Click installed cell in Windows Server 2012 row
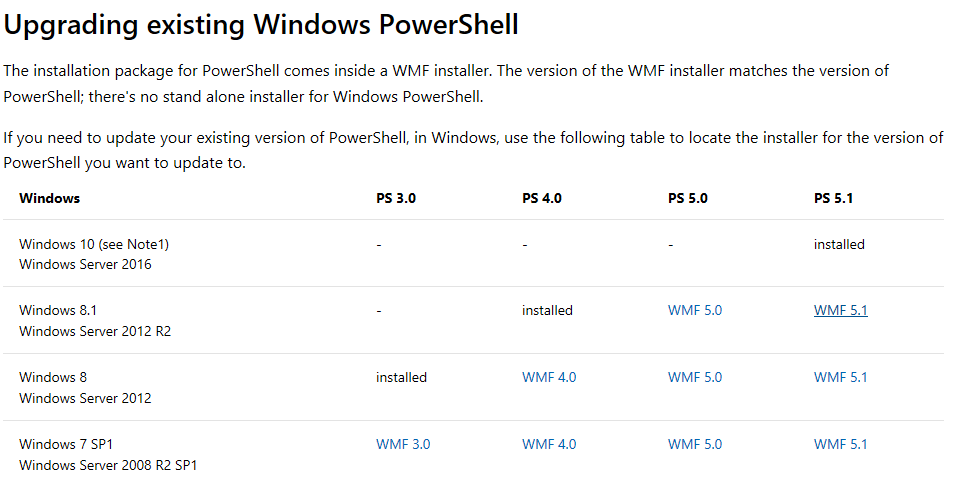The height and width of the screenshot is (489, 956). click(401, 377)
